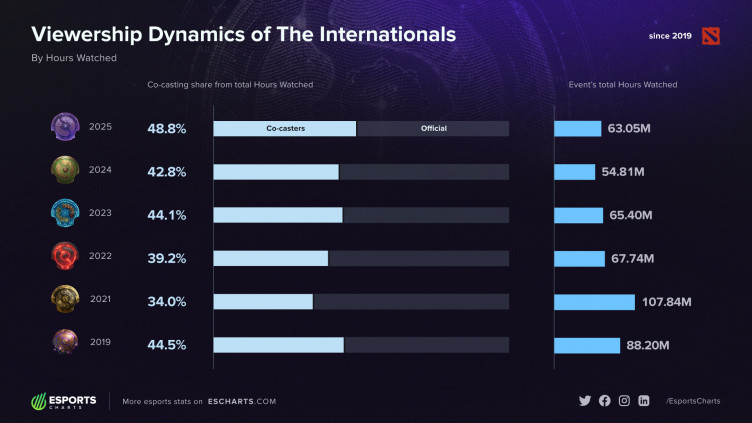This screenshot has height=423, width=752.
Task: Click the Co-casters bar segment for 2025
Action: click(x=285, y=129)
